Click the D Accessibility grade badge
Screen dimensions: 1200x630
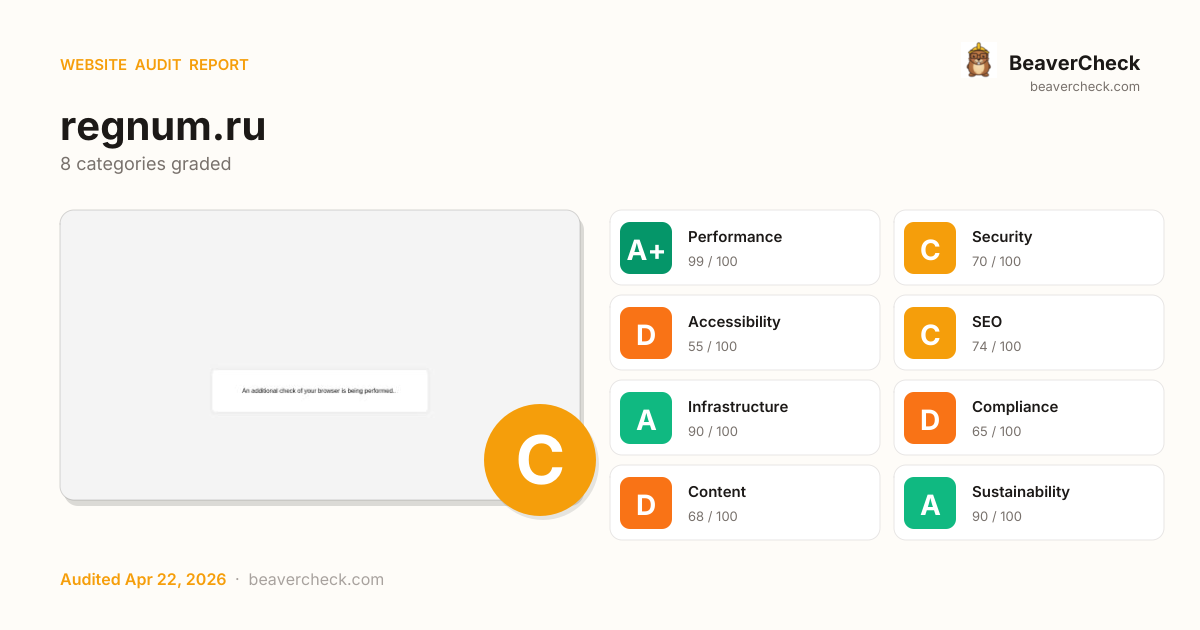coord(646,333)
